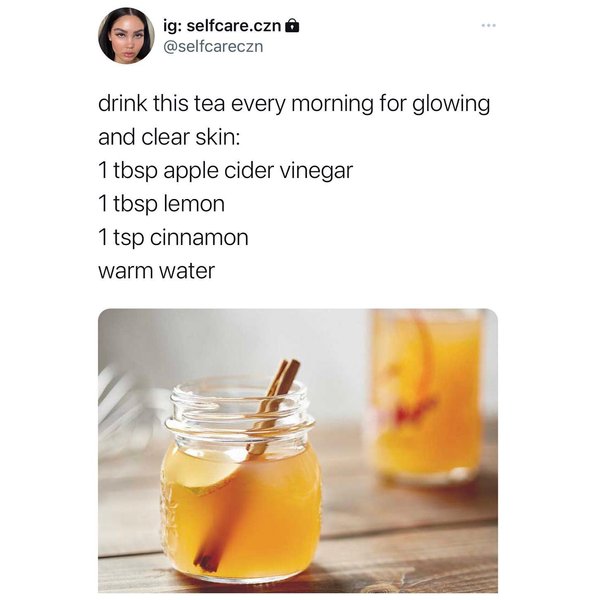Screen dimensions: 595x600
Task: Click the word 'glowing' in the tweet
Action: coord(451,104)
